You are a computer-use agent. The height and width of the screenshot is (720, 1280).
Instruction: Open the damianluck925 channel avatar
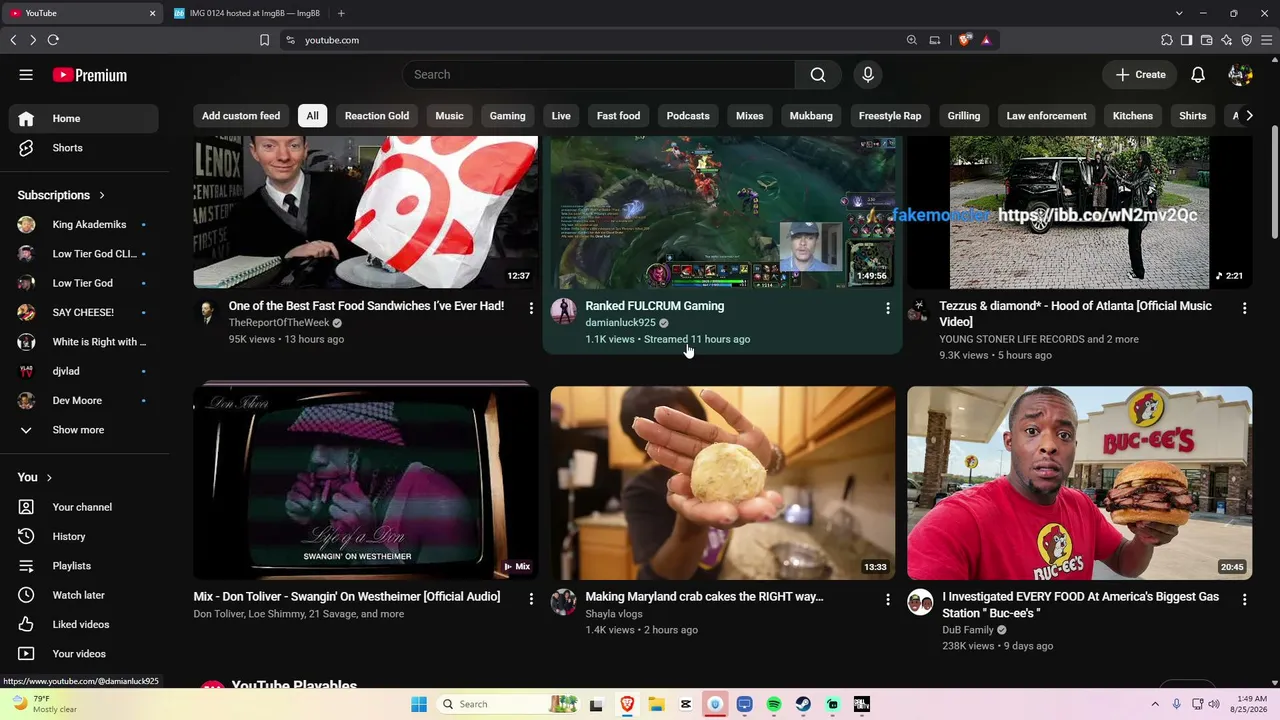(x=564, y=310)
